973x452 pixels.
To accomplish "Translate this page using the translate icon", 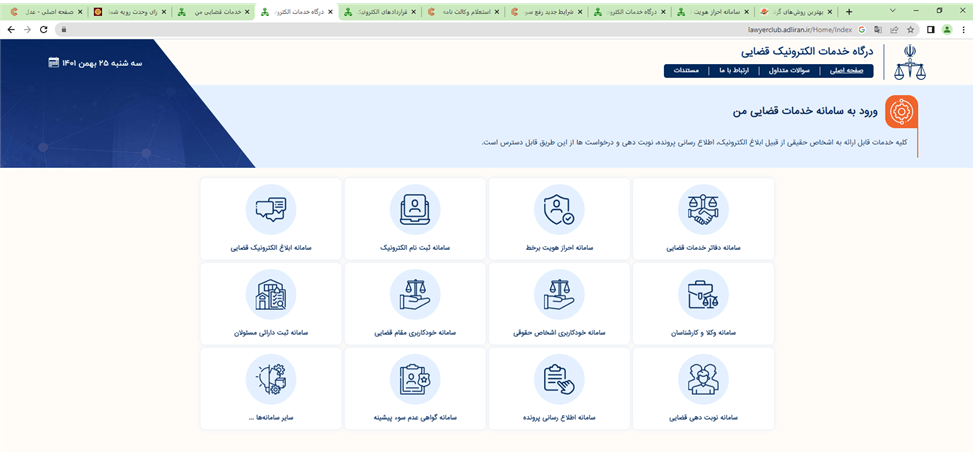I will coord(878,29).
